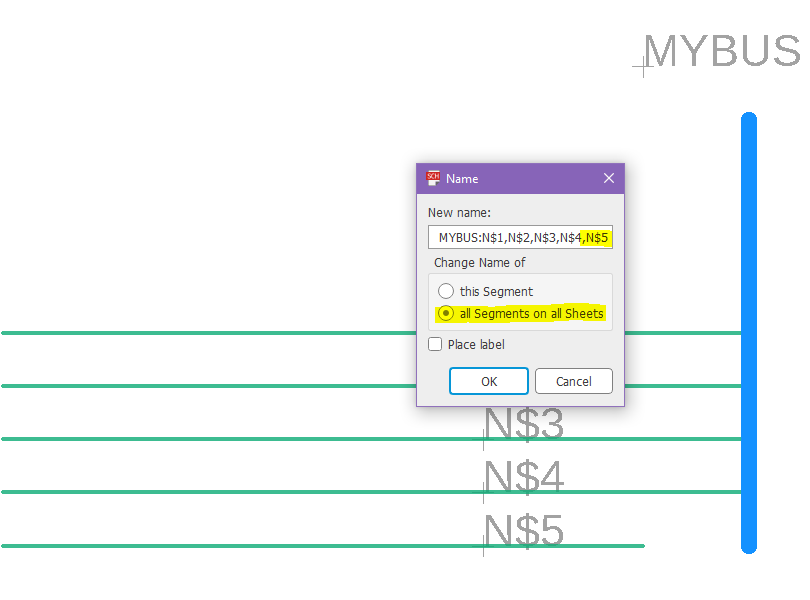Click the SCH icon in Name dialog title bar

point(433,178)
